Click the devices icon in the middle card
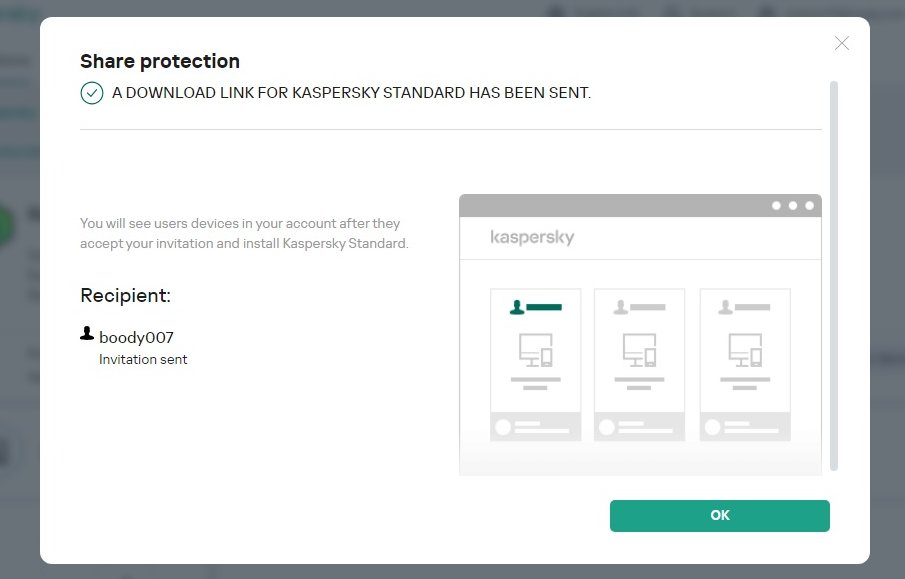Image resolution: width=905 pixels, height=579 pixels. coord(639,350)
